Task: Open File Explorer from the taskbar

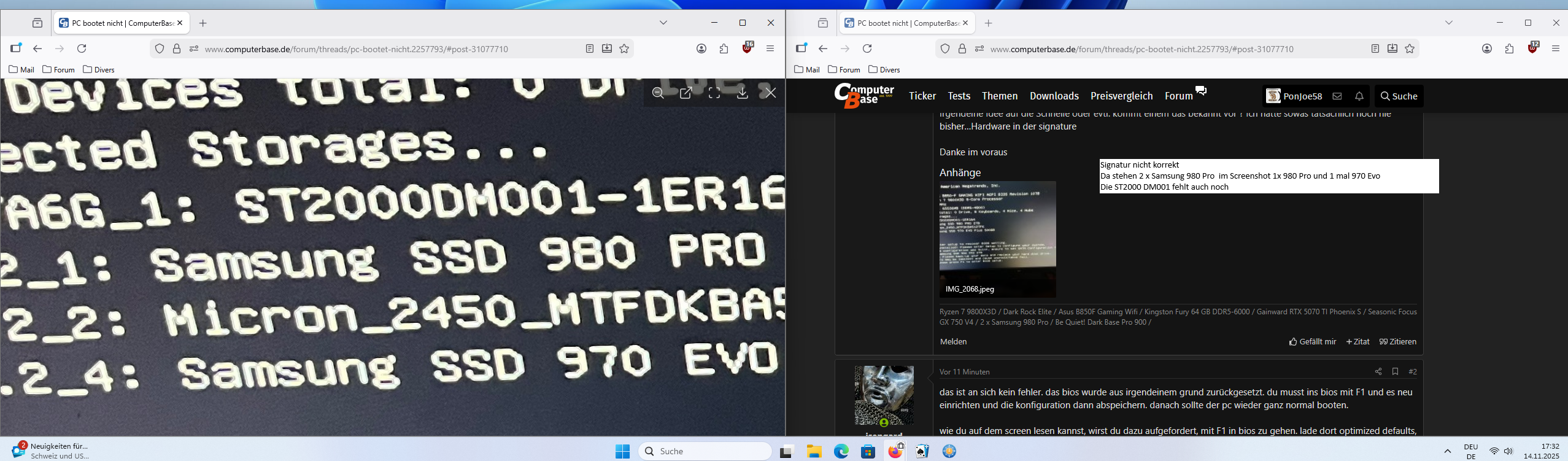Action: point(814,451)
